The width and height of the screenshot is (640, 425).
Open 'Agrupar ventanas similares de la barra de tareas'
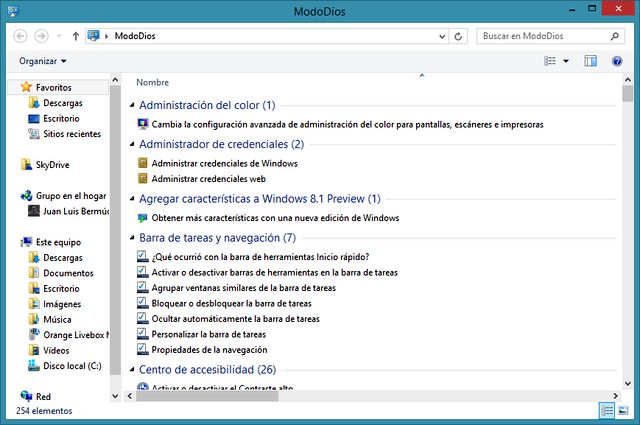pos(243,287)
